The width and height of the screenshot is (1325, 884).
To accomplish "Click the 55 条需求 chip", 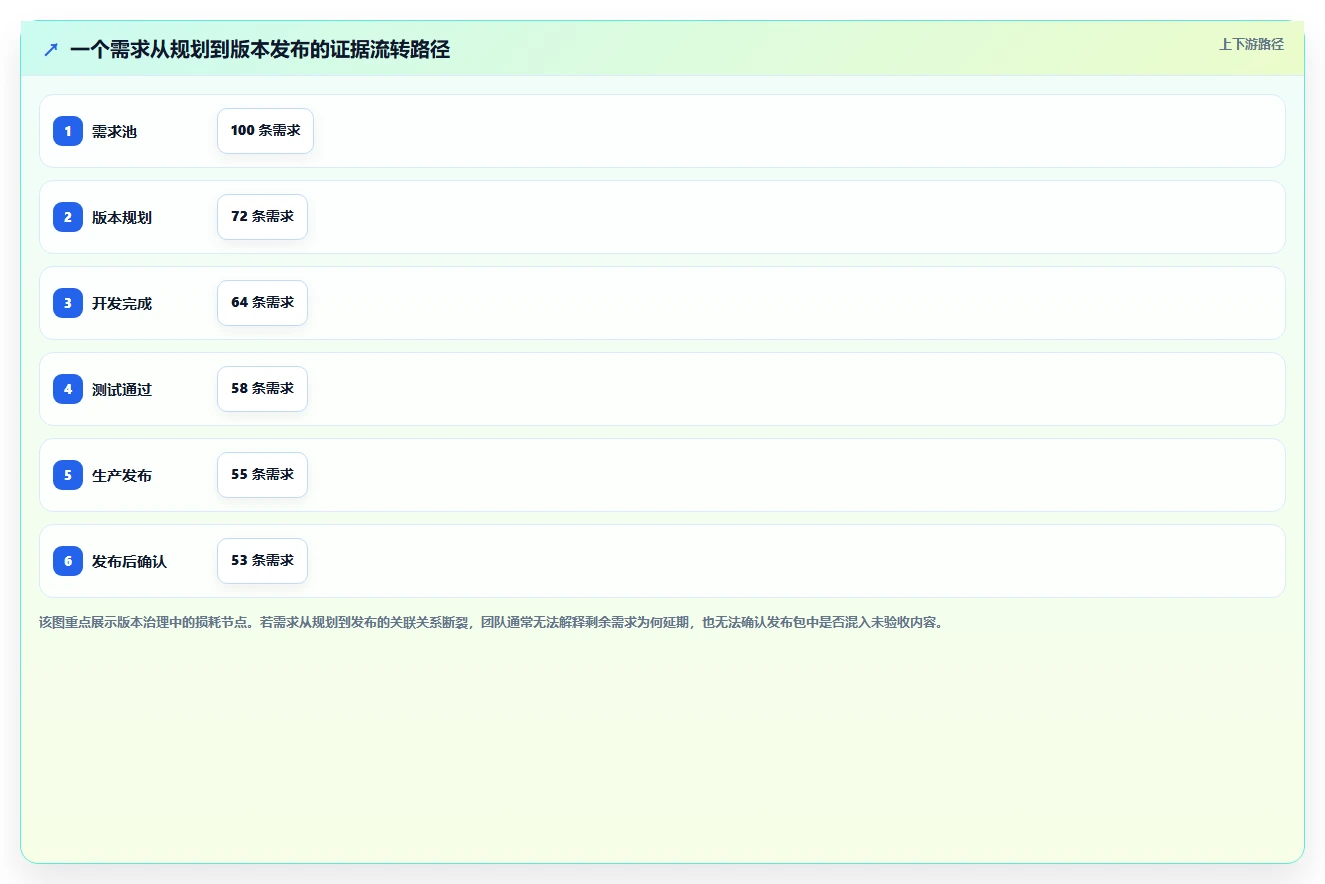I will click(x=262, y=475).
